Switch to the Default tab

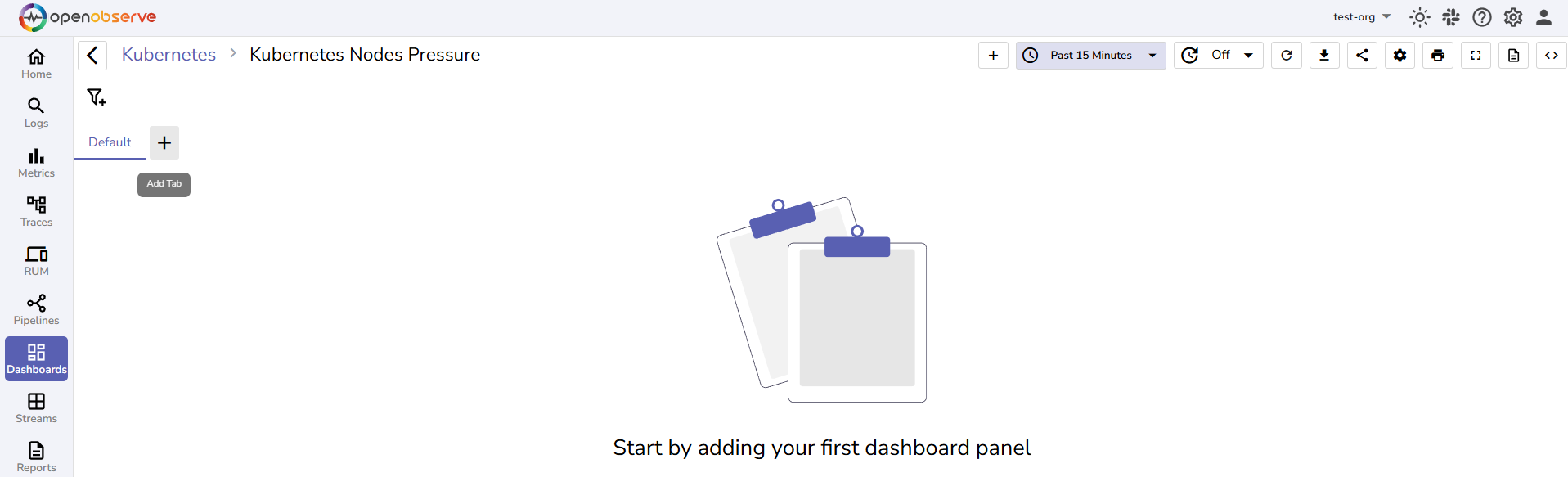pos(109,142)
